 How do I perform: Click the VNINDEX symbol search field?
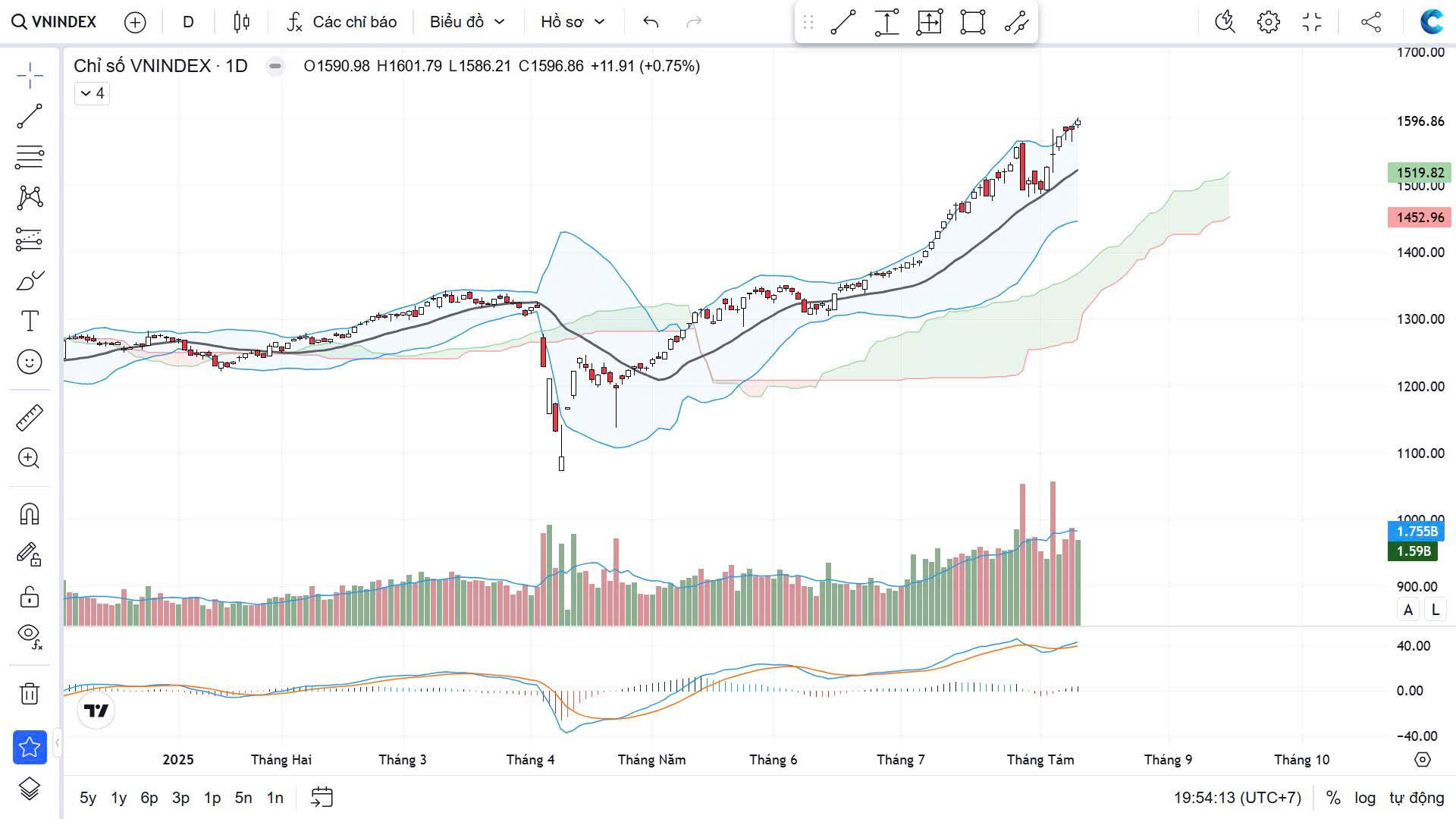[x=55, y=22]
